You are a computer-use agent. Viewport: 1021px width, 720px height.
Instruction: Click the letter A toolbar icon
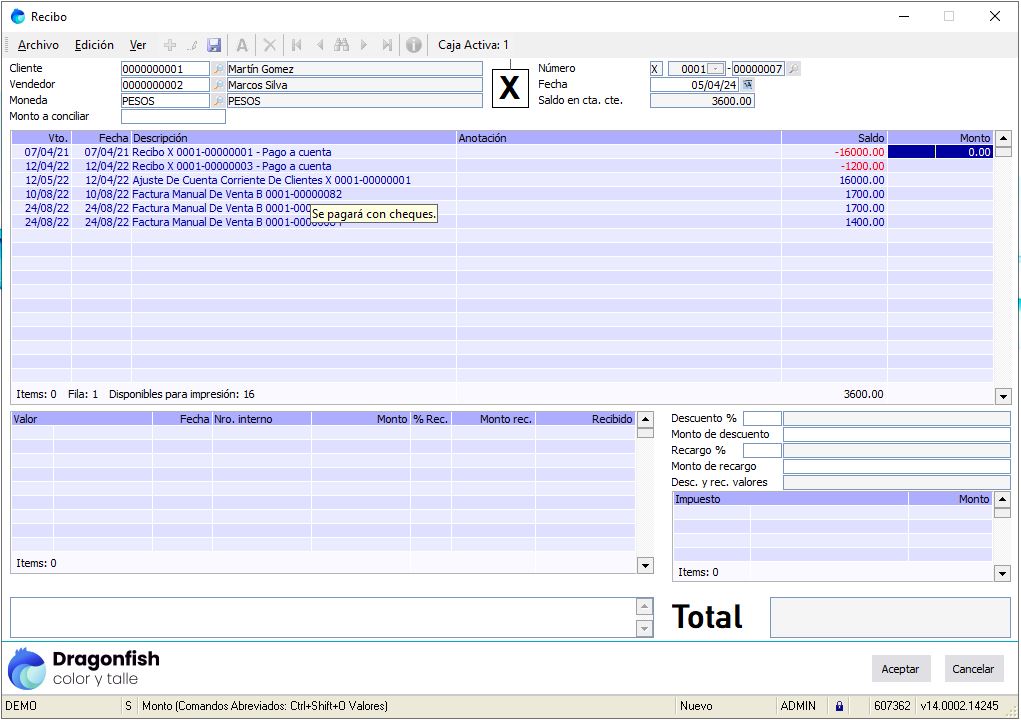point(242,45)
